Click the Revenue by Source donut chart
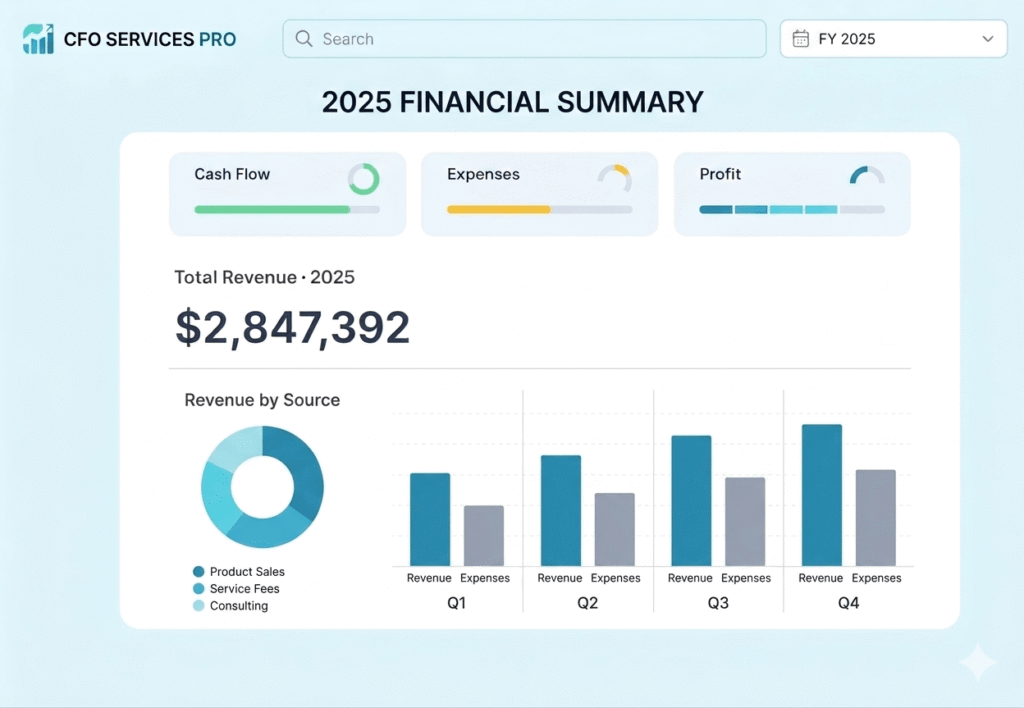The image size is (1024, 708). pos(263,487)
